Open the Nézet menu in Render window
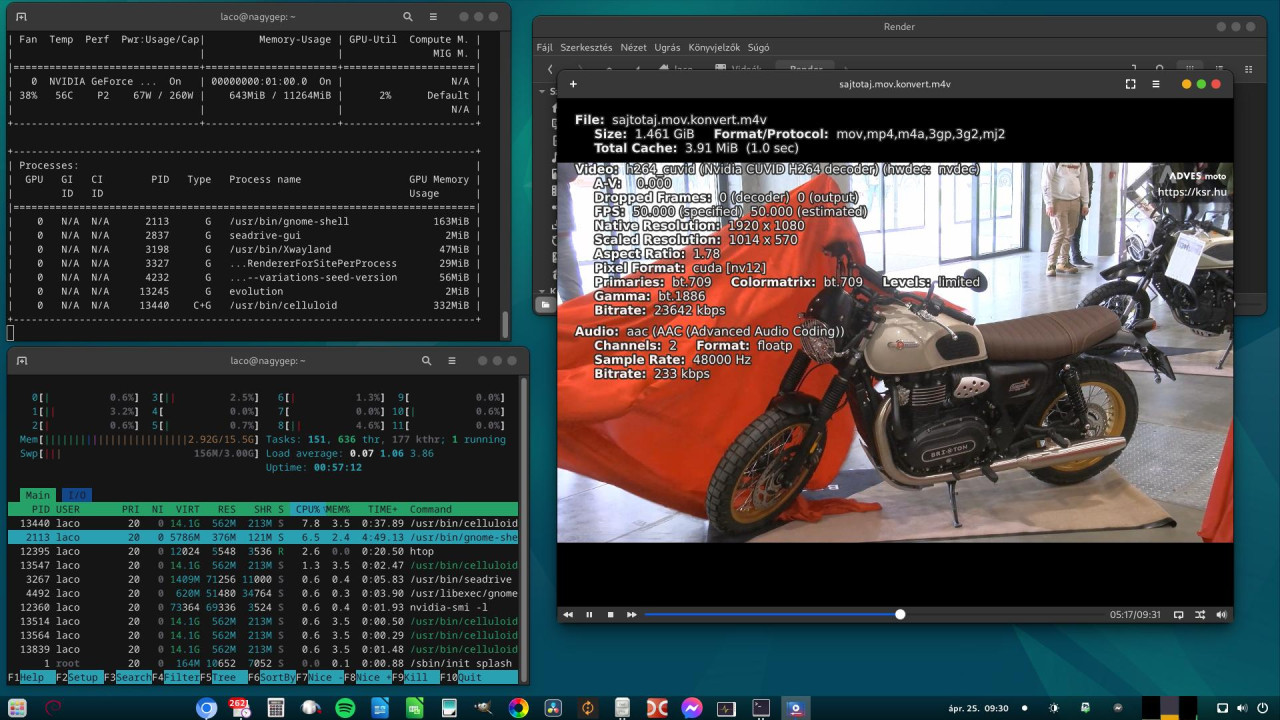 pyautogui.click(x=633, y=47)
